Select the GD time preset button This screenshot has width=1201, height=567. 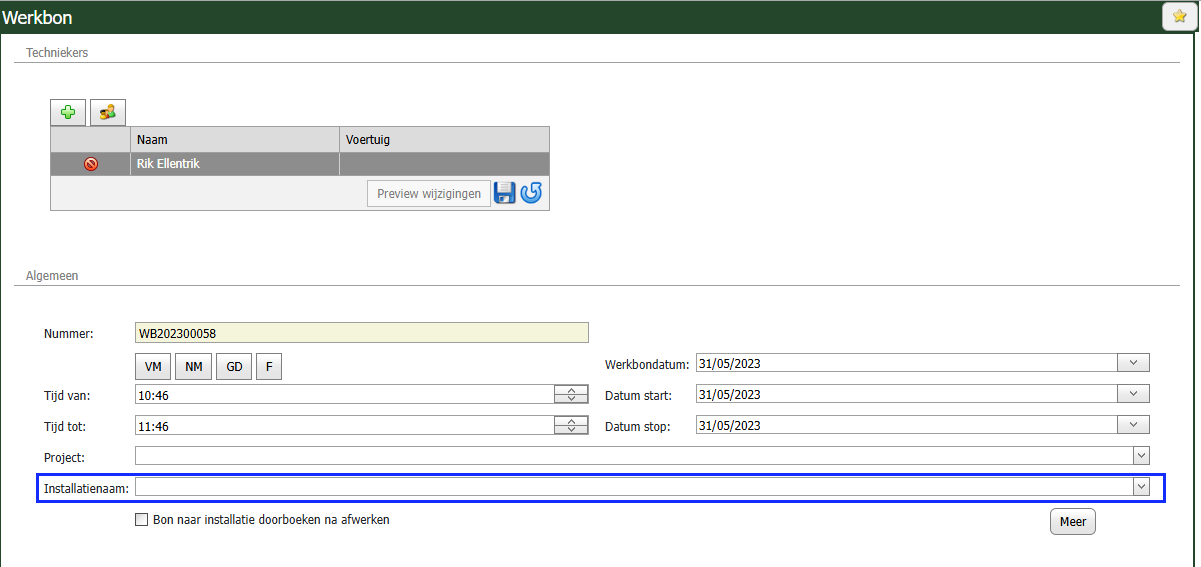pyautogui.click(x=234, y=367)
